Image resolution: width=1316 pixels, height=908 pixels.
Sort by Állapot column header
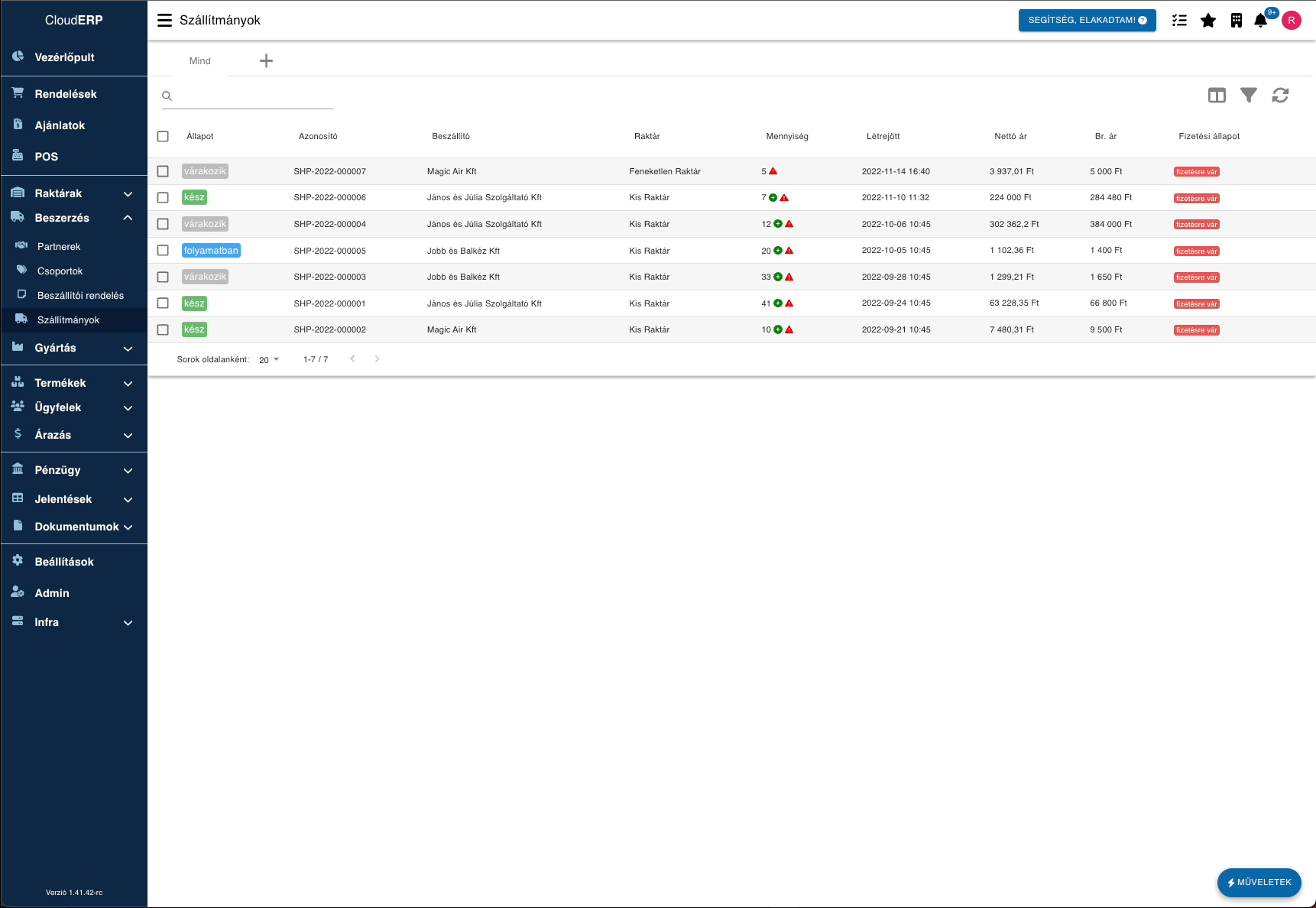coord(200,136)
